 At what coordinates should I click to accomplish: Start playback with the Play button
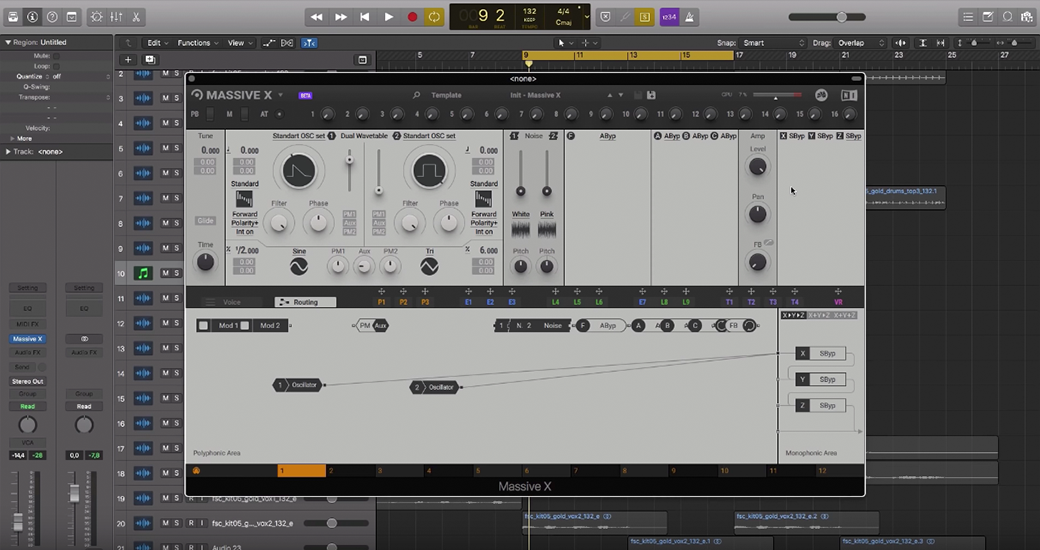pos(389,17)
